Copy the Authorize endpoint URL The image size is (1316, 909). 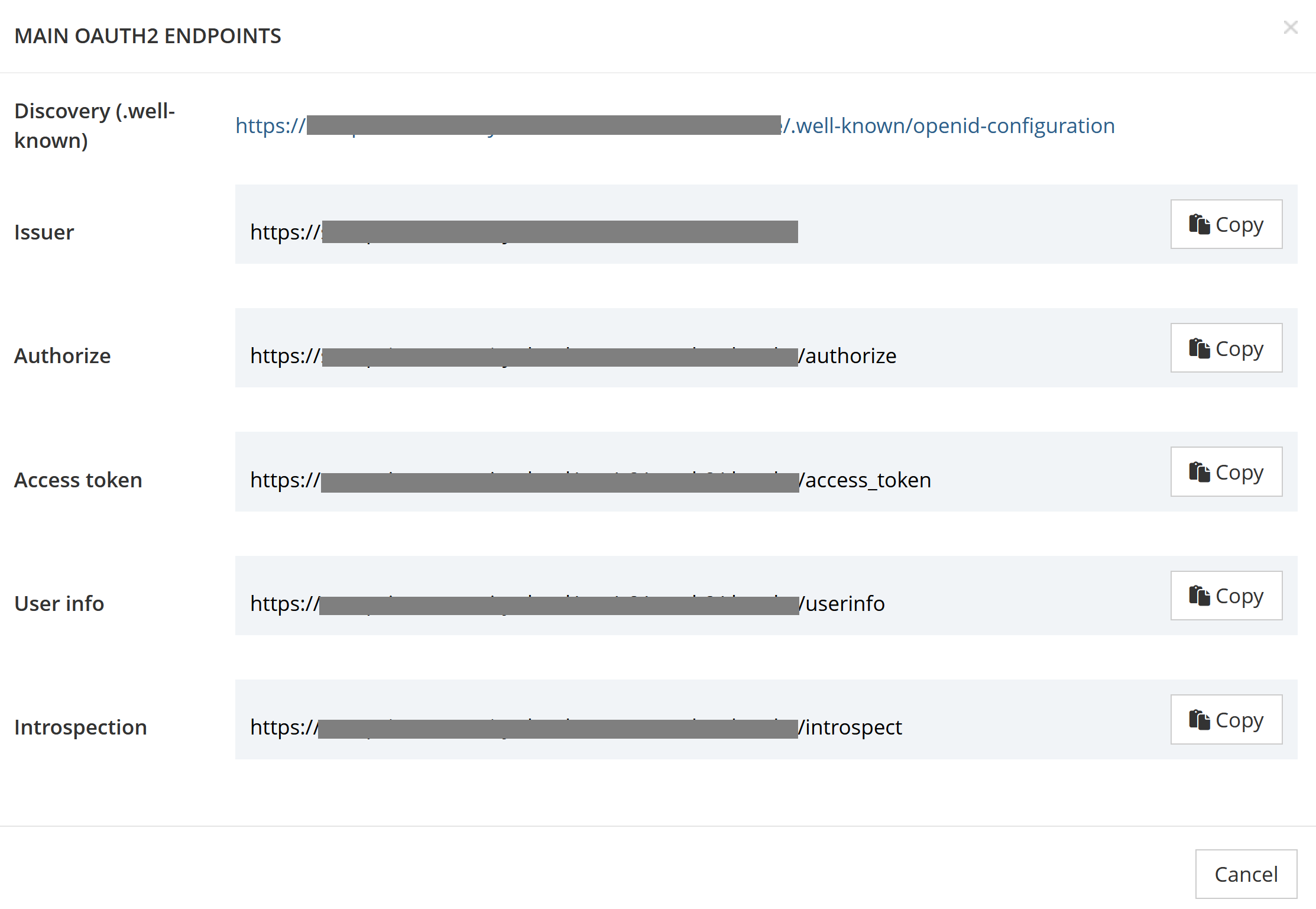pos(1226,348)
